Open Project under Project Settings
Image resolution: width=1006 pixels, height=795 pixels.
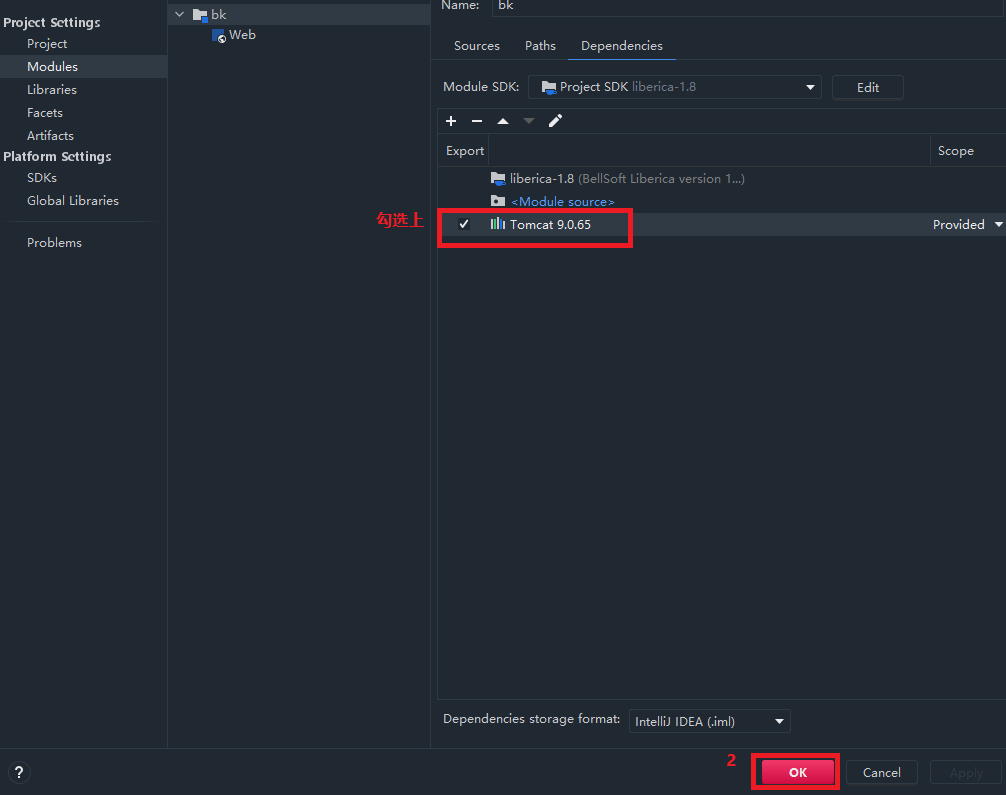point(47,44)
